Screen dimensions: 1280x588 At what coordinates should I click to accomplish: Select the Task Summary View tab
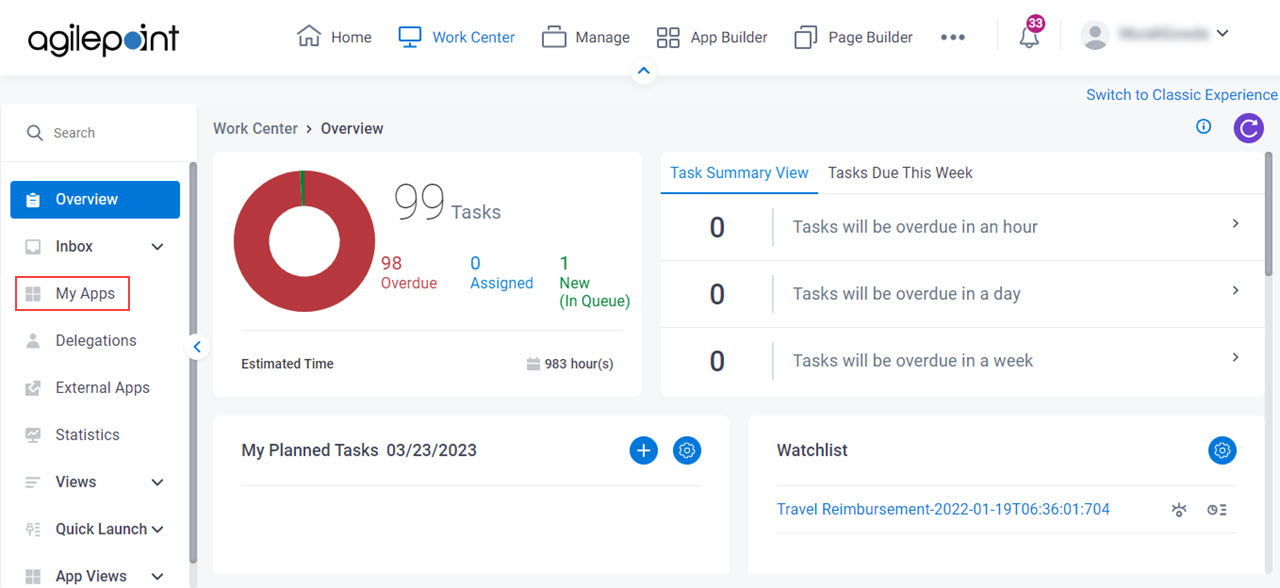click(x=739, y=173)
